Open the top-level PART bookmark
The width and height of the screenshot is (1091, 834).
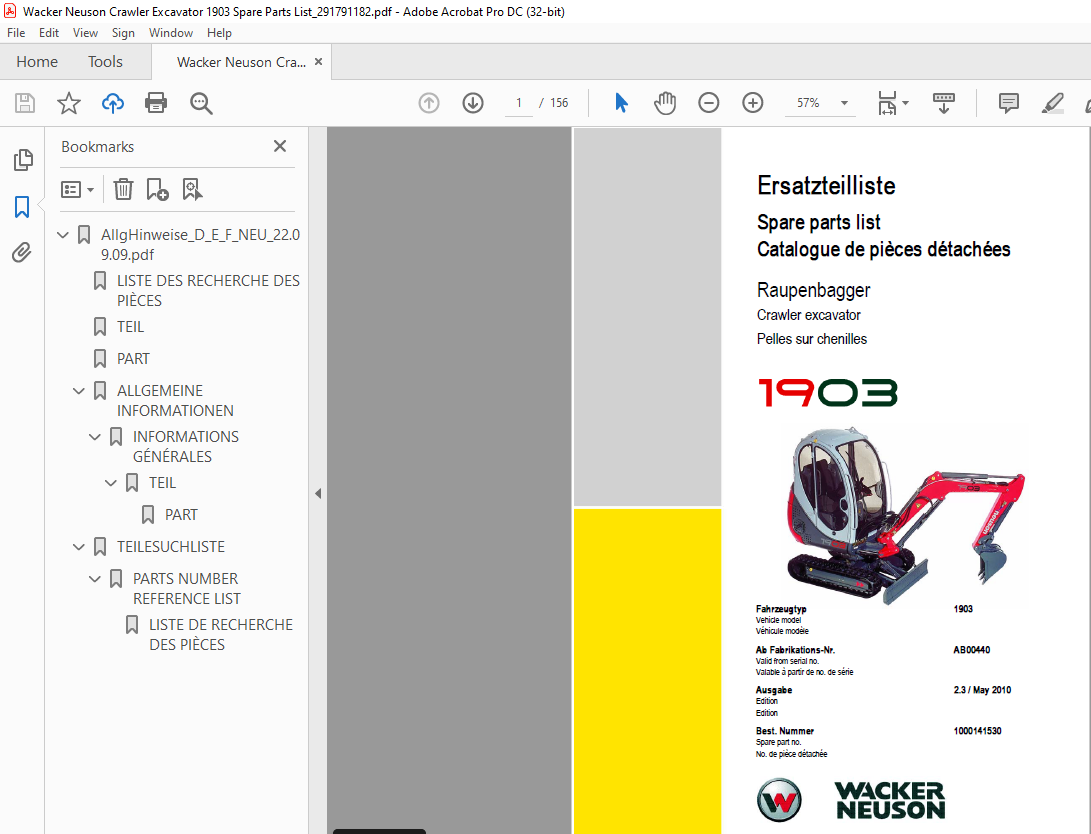click(133, 359)
